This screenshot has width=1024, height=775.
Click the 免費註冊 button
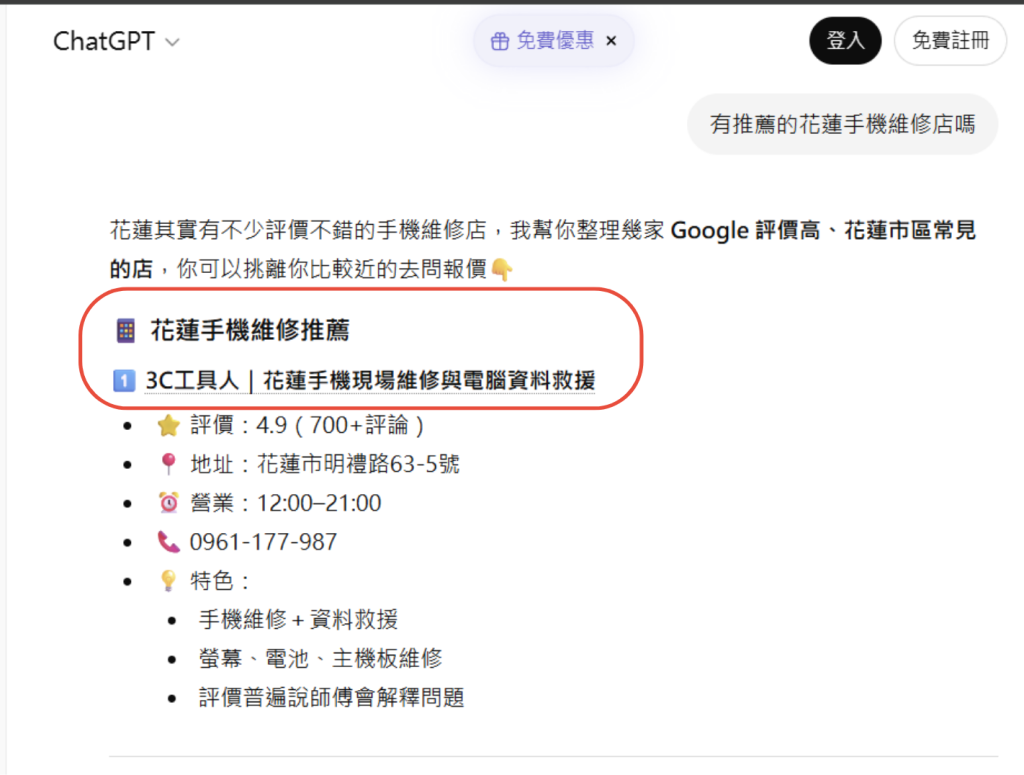tap(950, 40)
